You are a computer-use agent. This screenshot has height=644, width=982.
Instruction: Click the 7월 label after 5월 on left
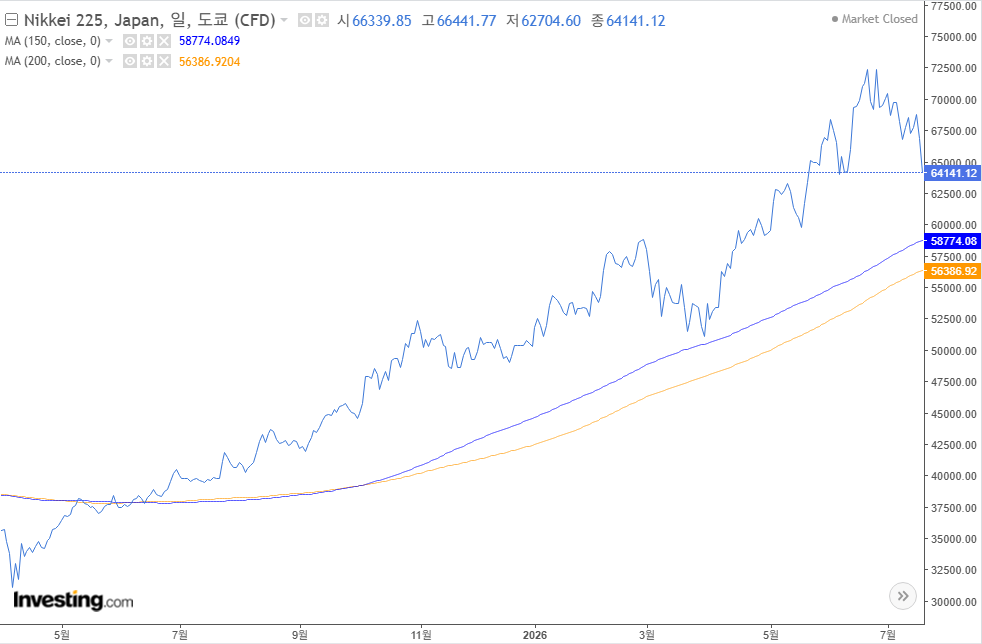(x=180, y=635)
